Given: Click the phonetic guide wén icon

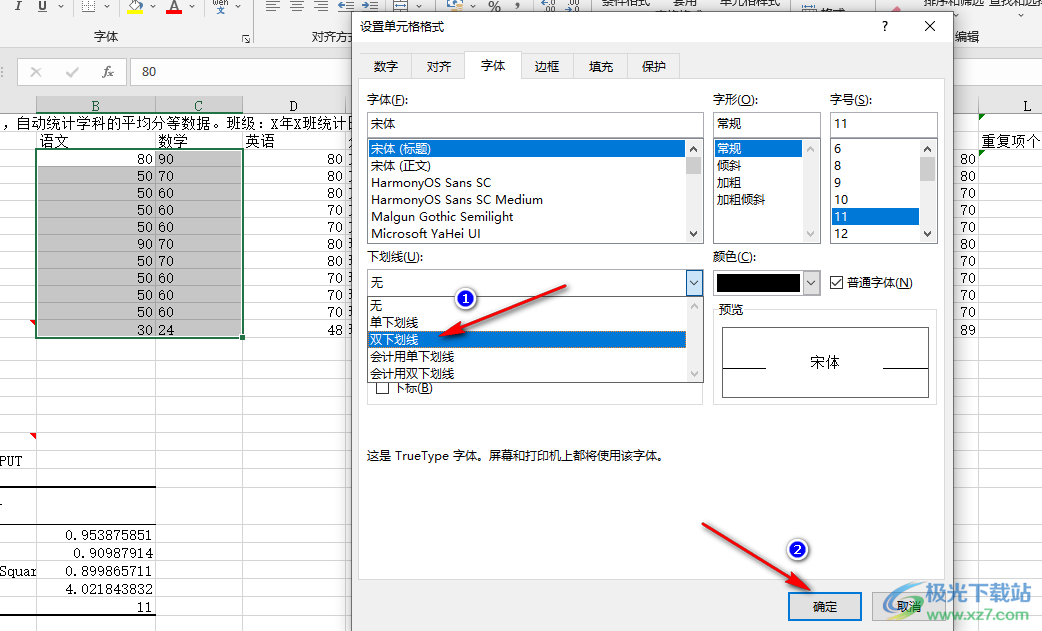Looking at the screenshot, I should coord(220,6).
